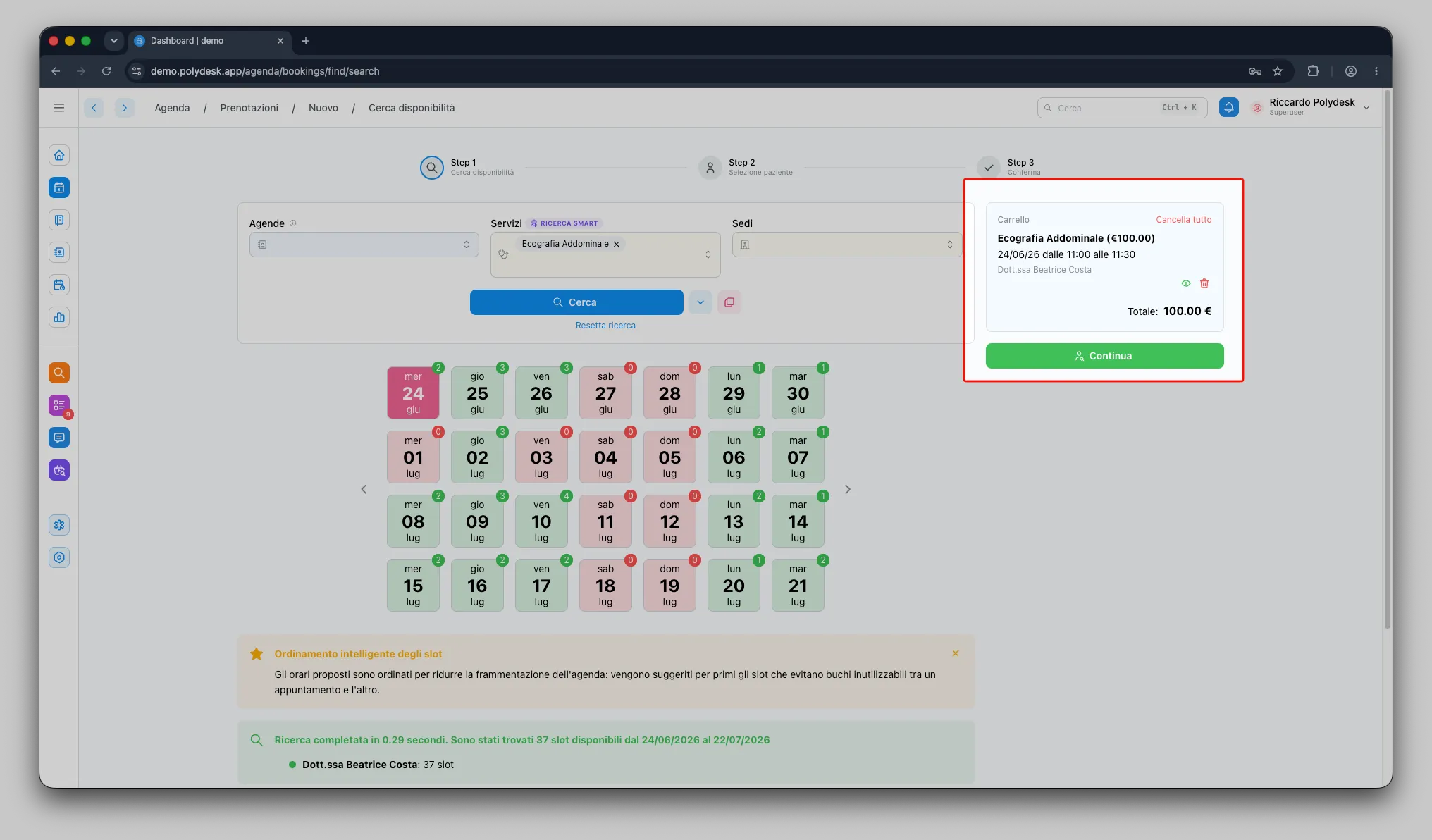Click the Prenotazioni breadcrumb
This screenshot has width=1432, height=840.
(249, 108)
